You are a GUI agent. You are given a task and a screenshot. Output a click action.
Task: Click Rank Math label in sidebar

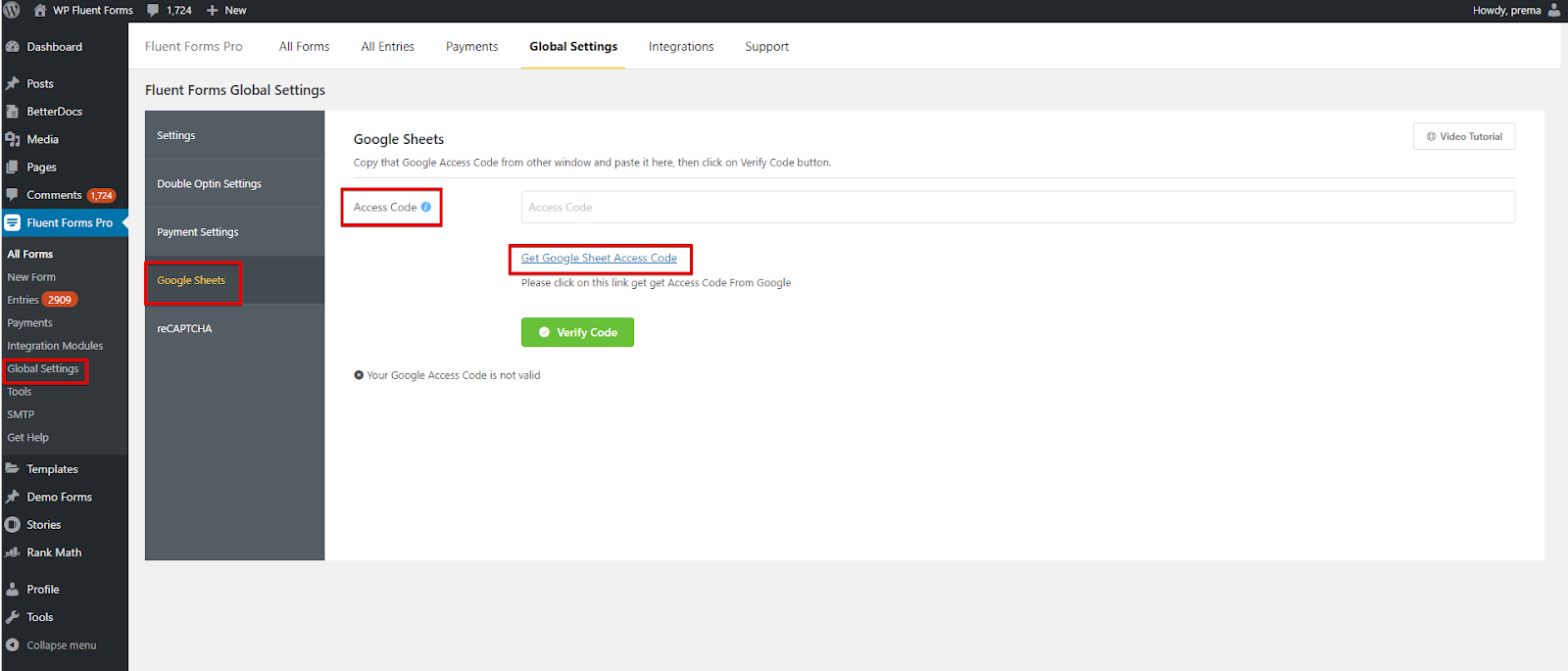coord(54,552)
